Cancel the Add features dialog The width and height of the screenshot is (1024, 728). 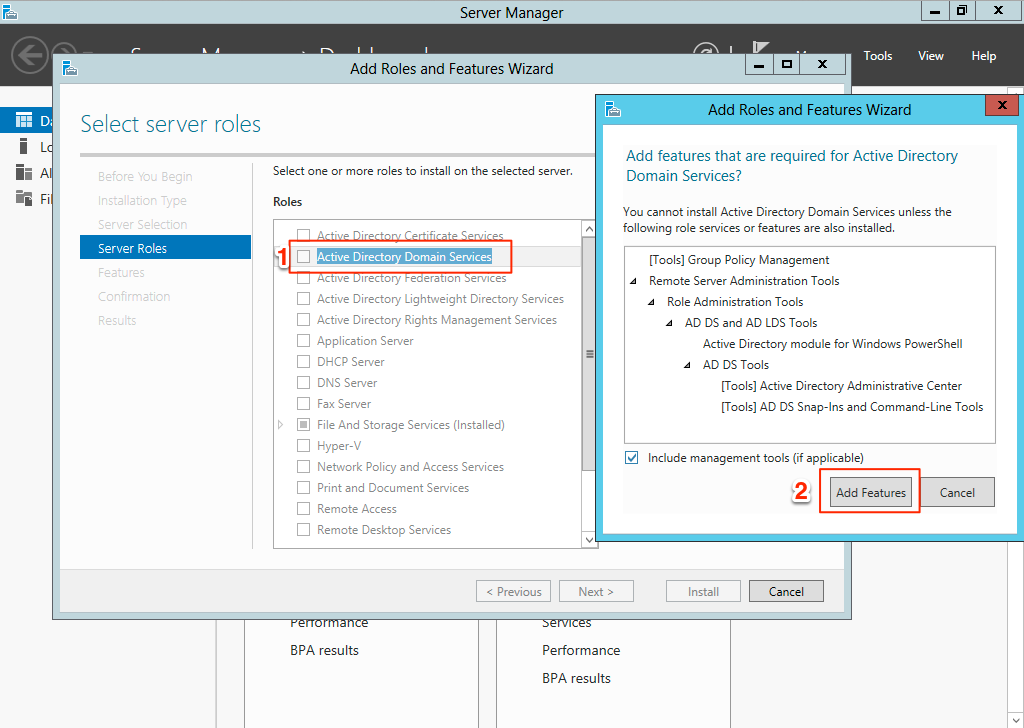(957, 492)
